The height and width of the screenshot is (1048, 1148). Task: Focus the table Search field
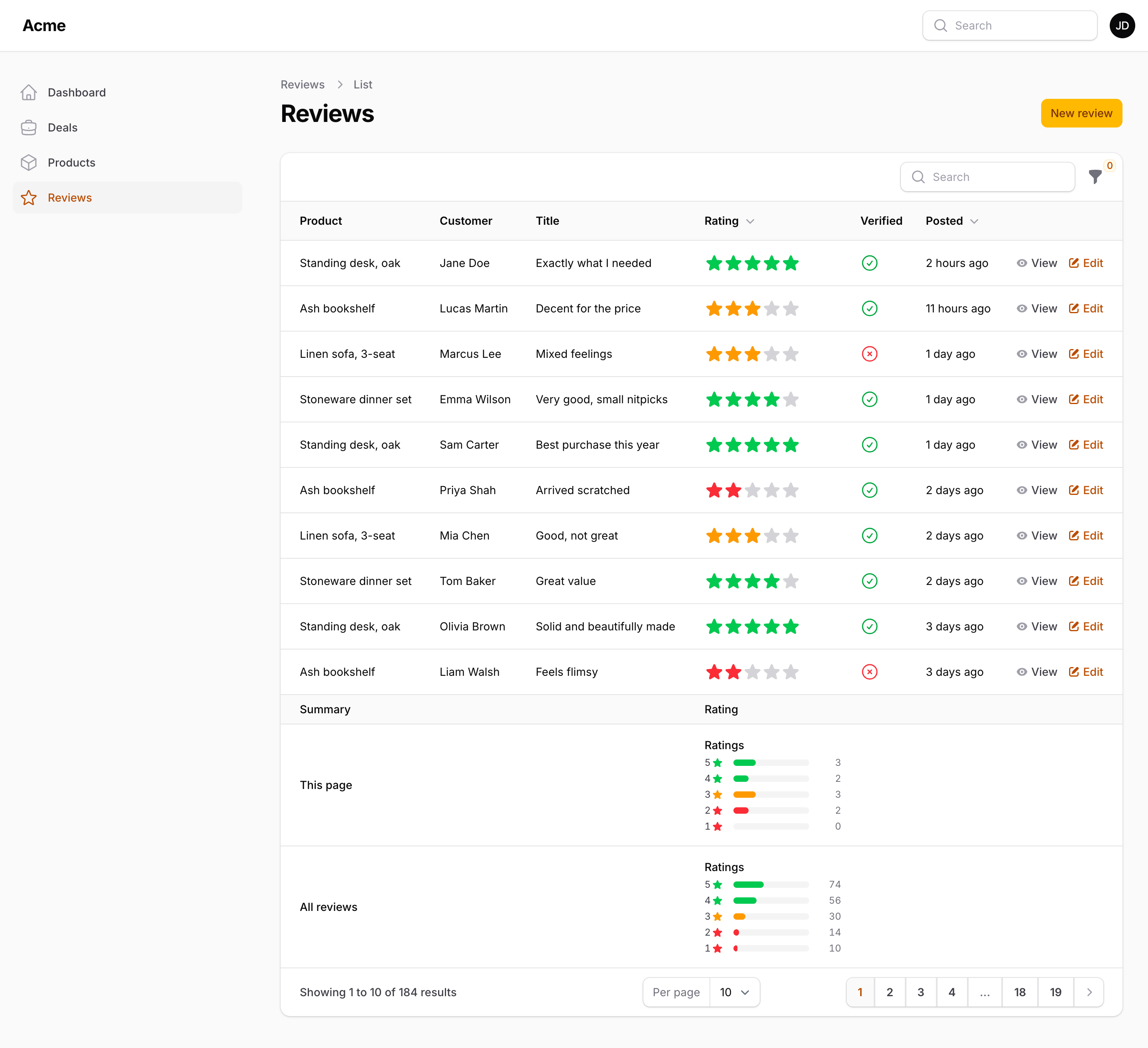coord(987,177)
